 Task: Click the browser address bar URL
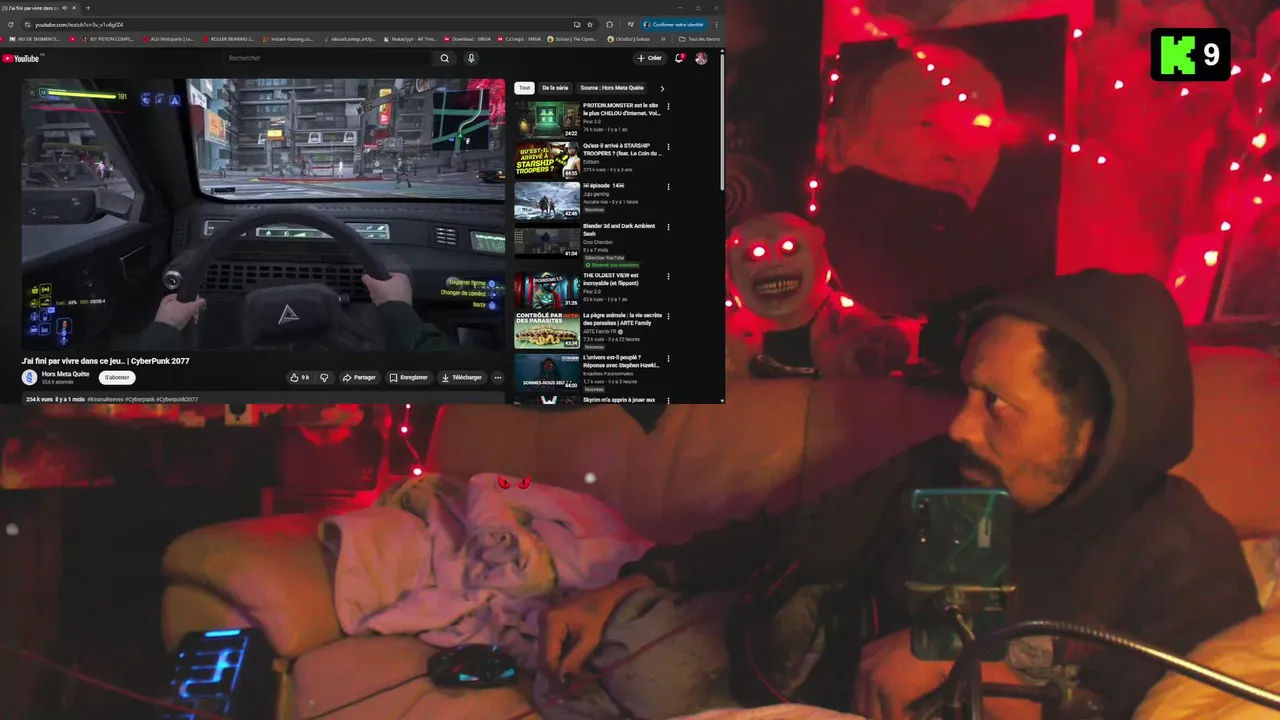pyautogui.click(x=80, y=24)
